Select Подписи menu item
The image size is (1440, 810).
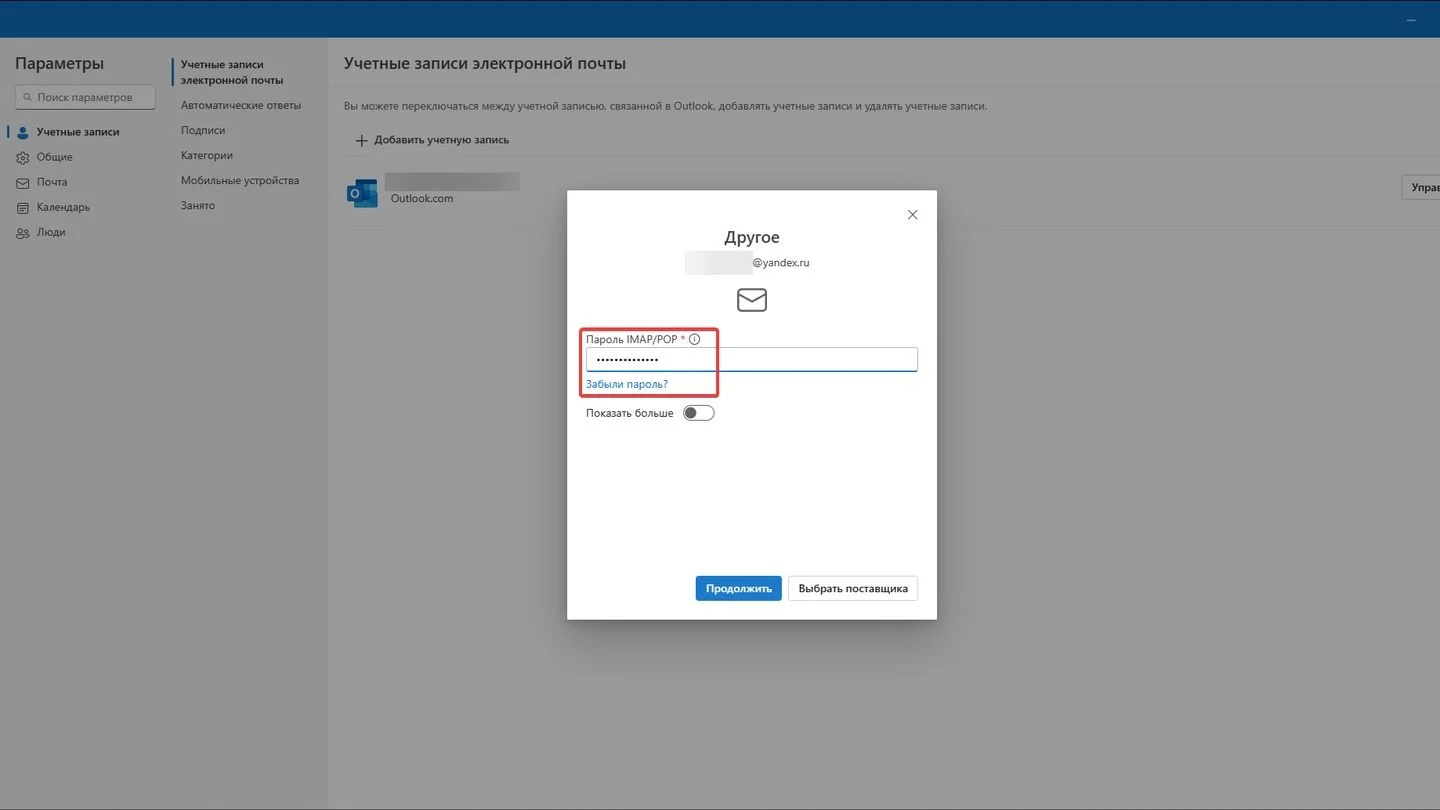pyautogui.click(x=203, y=130)
